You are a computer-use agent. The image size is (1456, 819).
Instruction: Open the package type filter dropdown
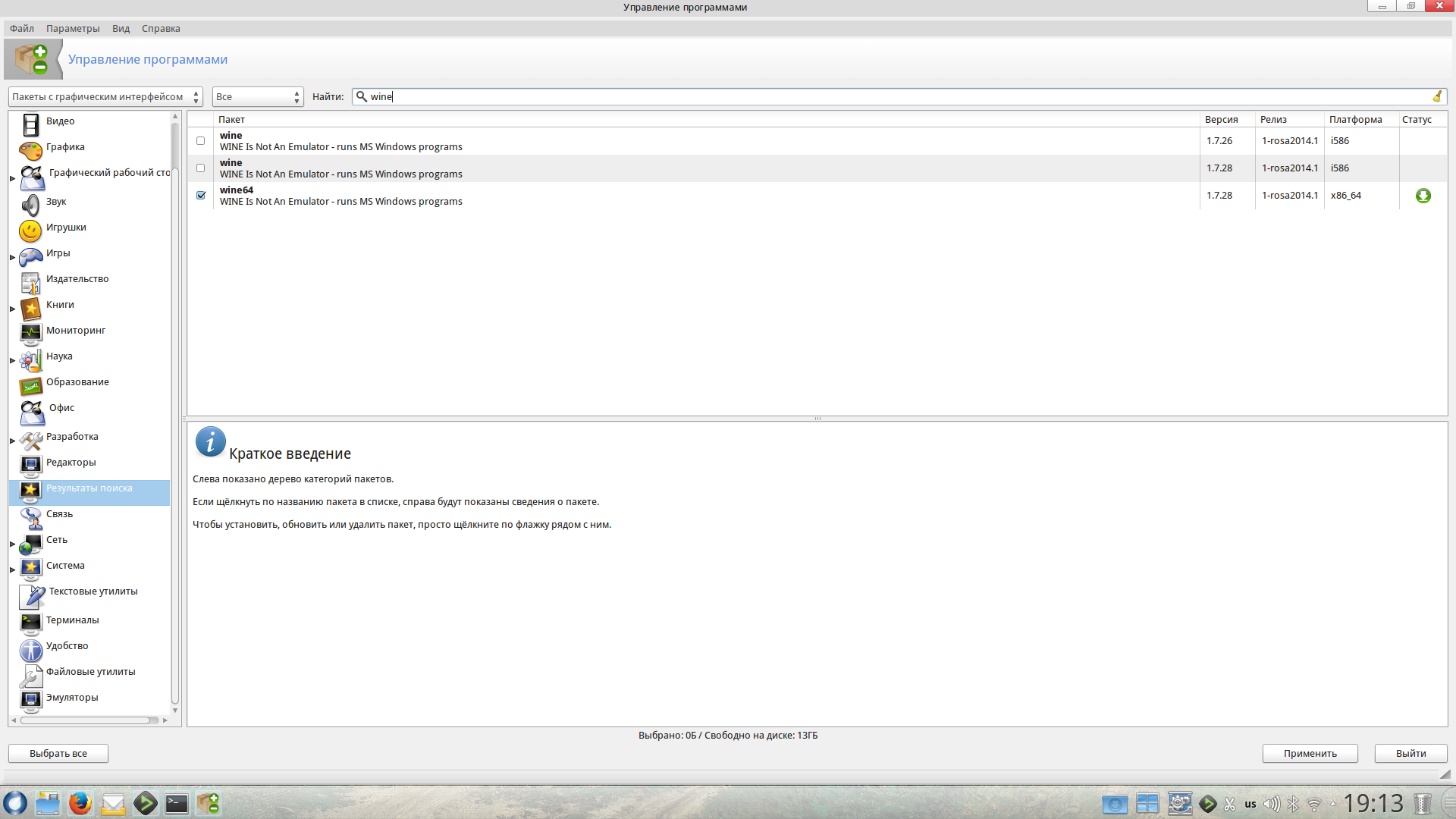tap(105, 97)
